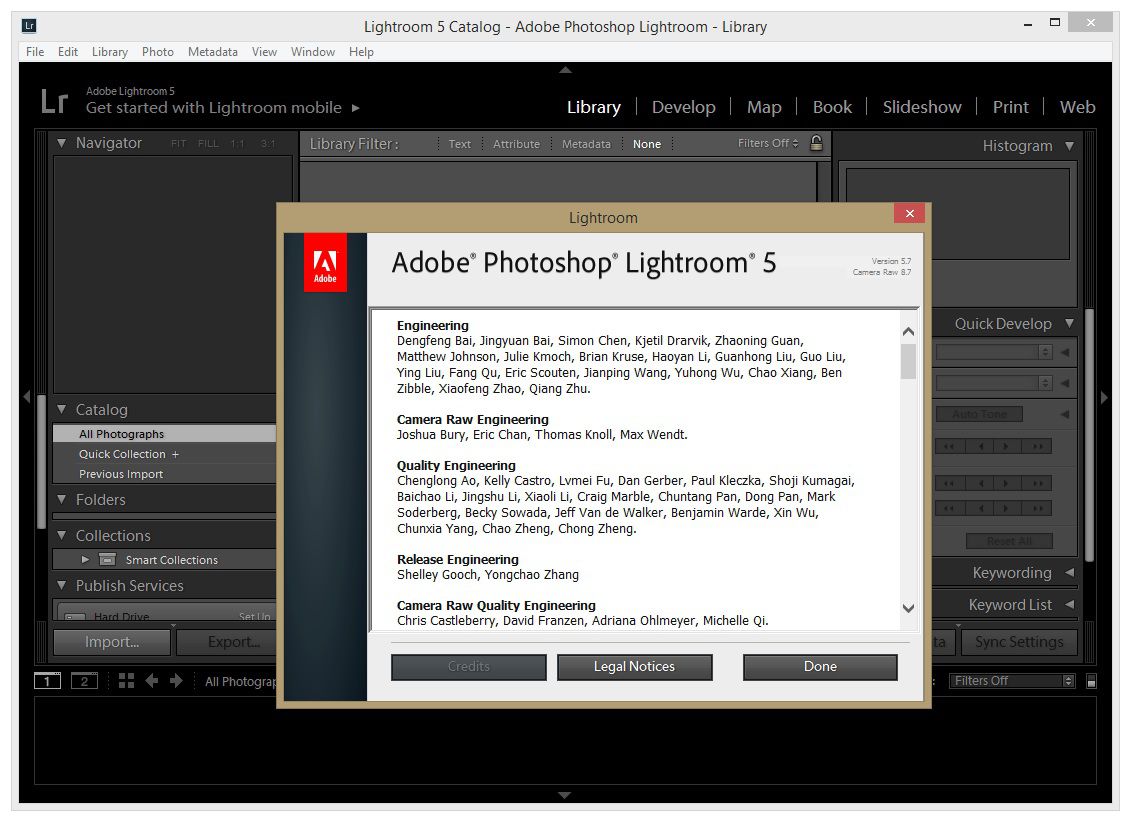Choose Metadata in Library Filter bar
This screenshot has height=821, width=1130.
[586, 144]
